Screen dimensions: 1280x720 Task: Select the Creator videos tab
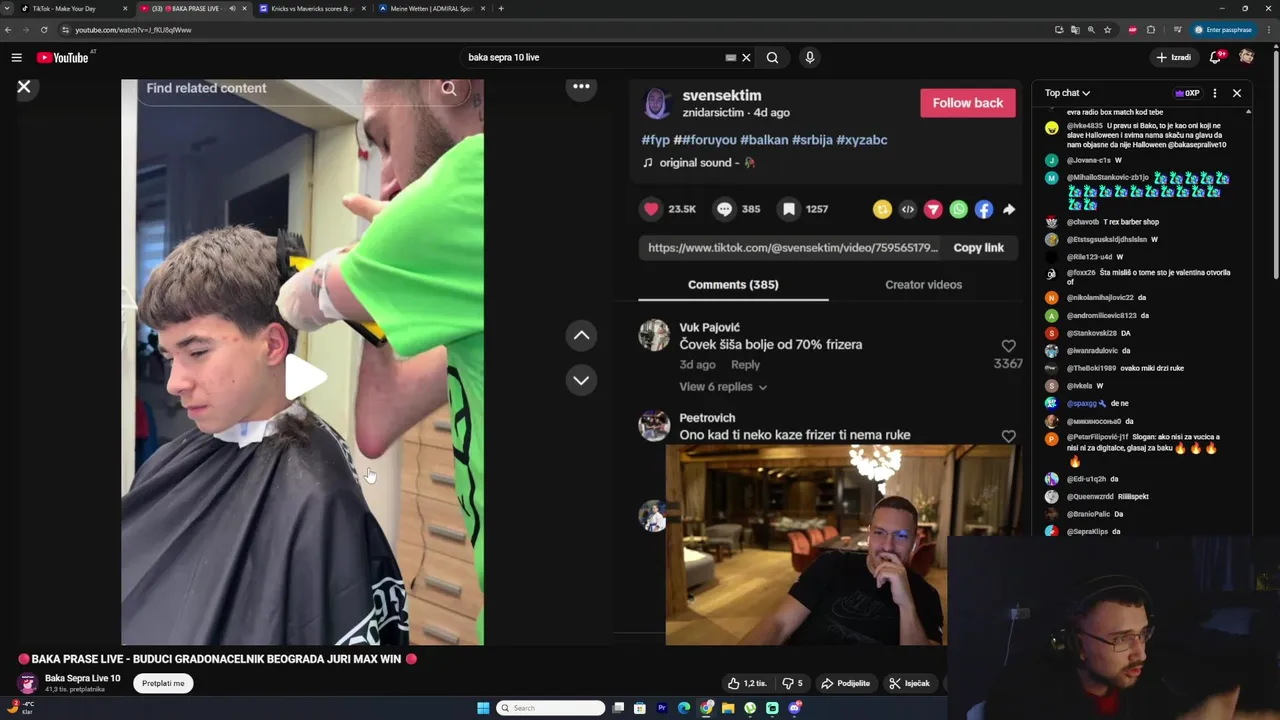point(923,285)
